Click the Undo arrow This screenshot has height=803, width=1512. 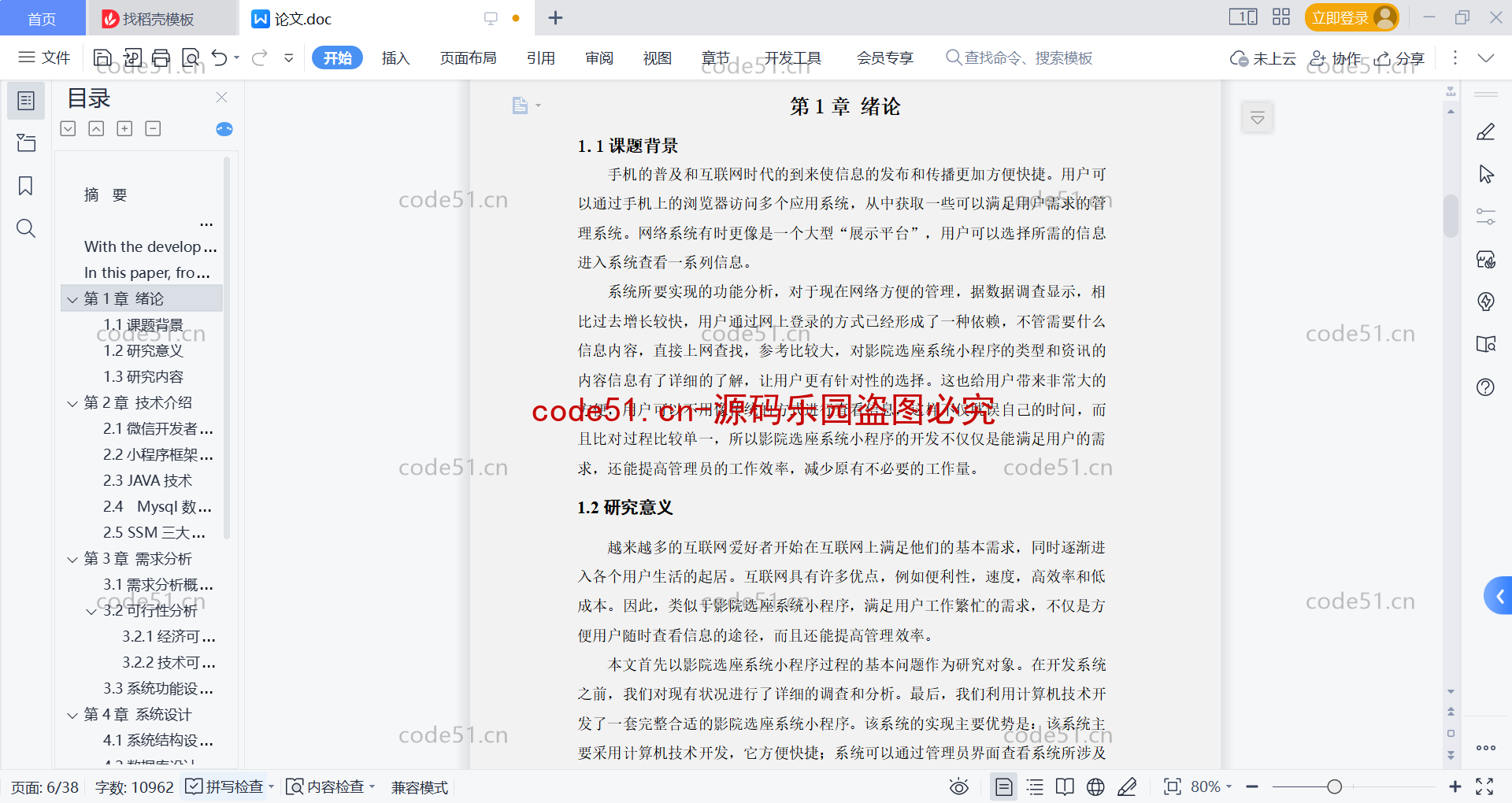point(220,57)
